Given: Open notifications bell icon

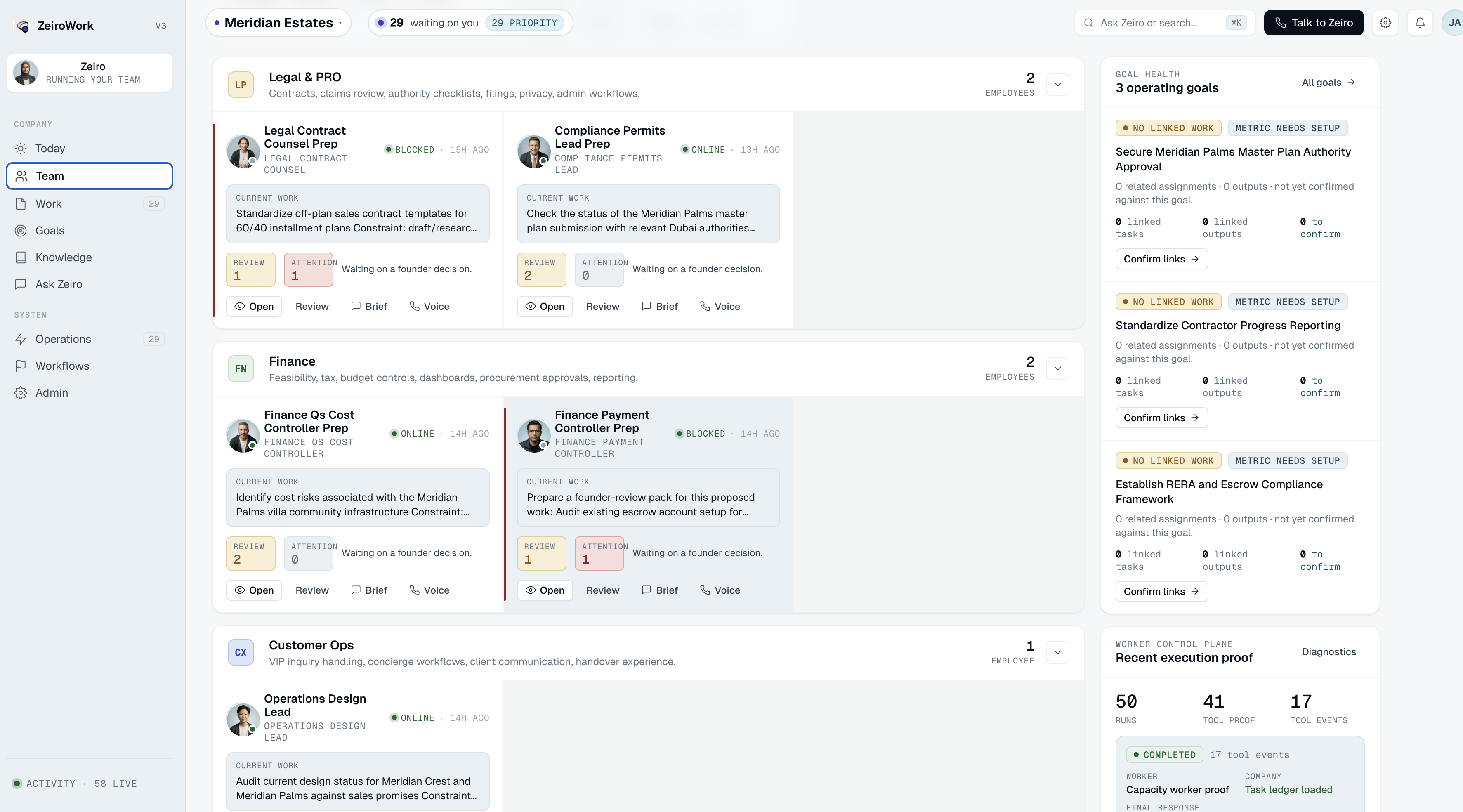Looking at the screenshot, I should [1419, 23].
